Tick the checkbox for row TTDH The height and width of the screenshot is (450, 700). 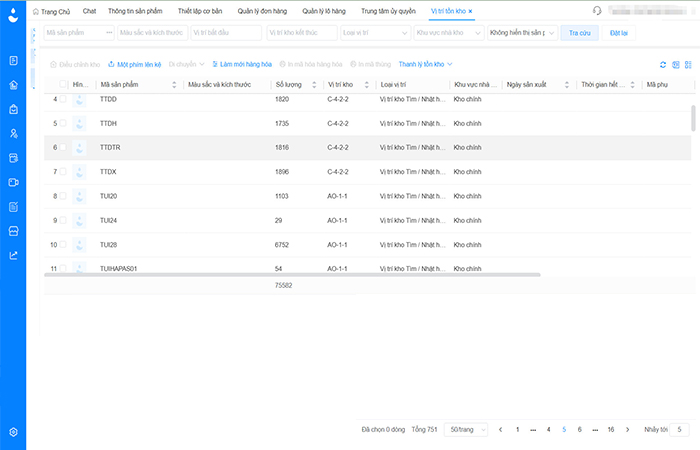click(x=63, y=123)
